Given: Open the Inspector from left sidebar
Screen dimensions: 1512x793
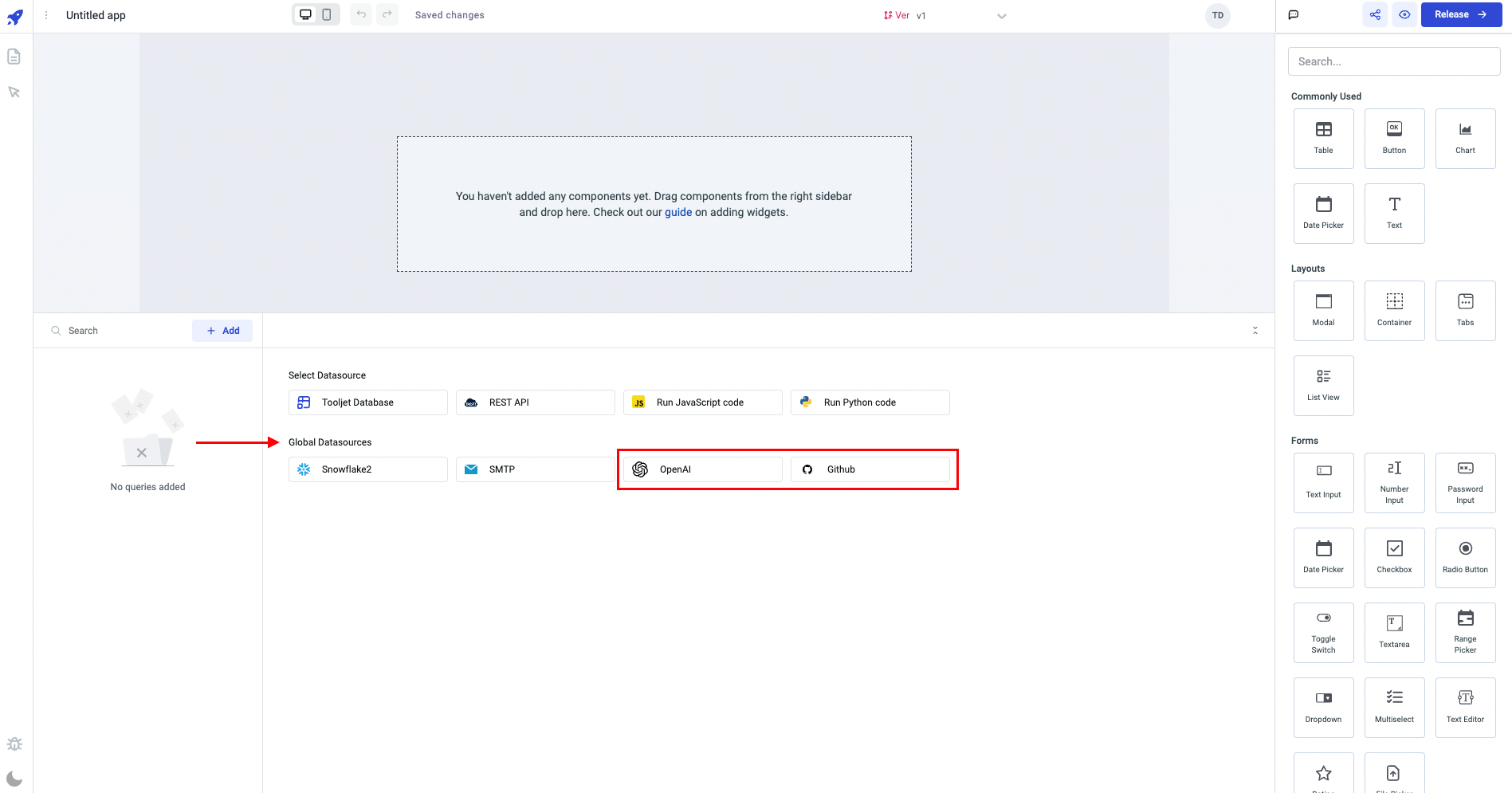Looking at the screenshot, I should click(14, 92).
